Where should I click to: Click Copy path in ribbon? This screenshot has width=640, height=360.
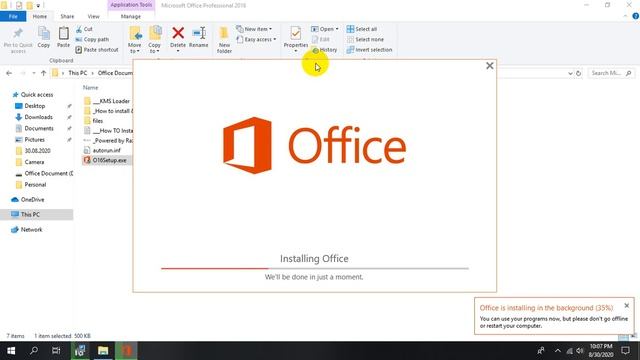tap(92, 40)
